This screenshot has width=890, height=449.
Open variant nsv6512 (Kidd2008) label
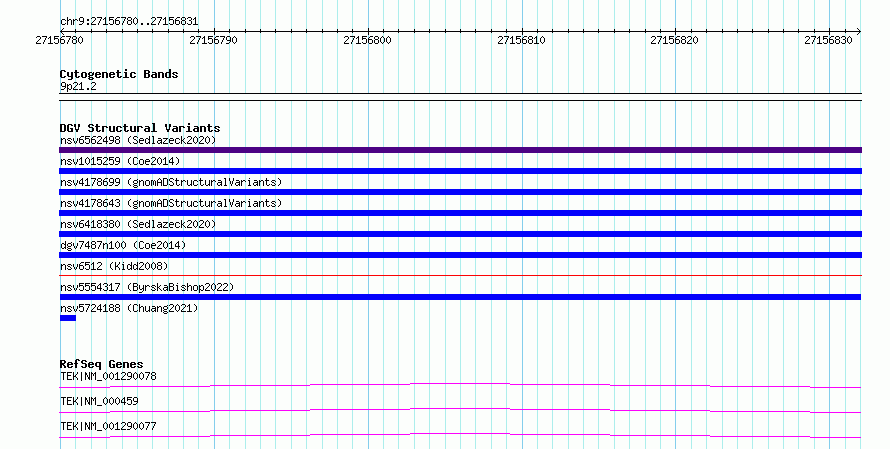tap(114, 266)
